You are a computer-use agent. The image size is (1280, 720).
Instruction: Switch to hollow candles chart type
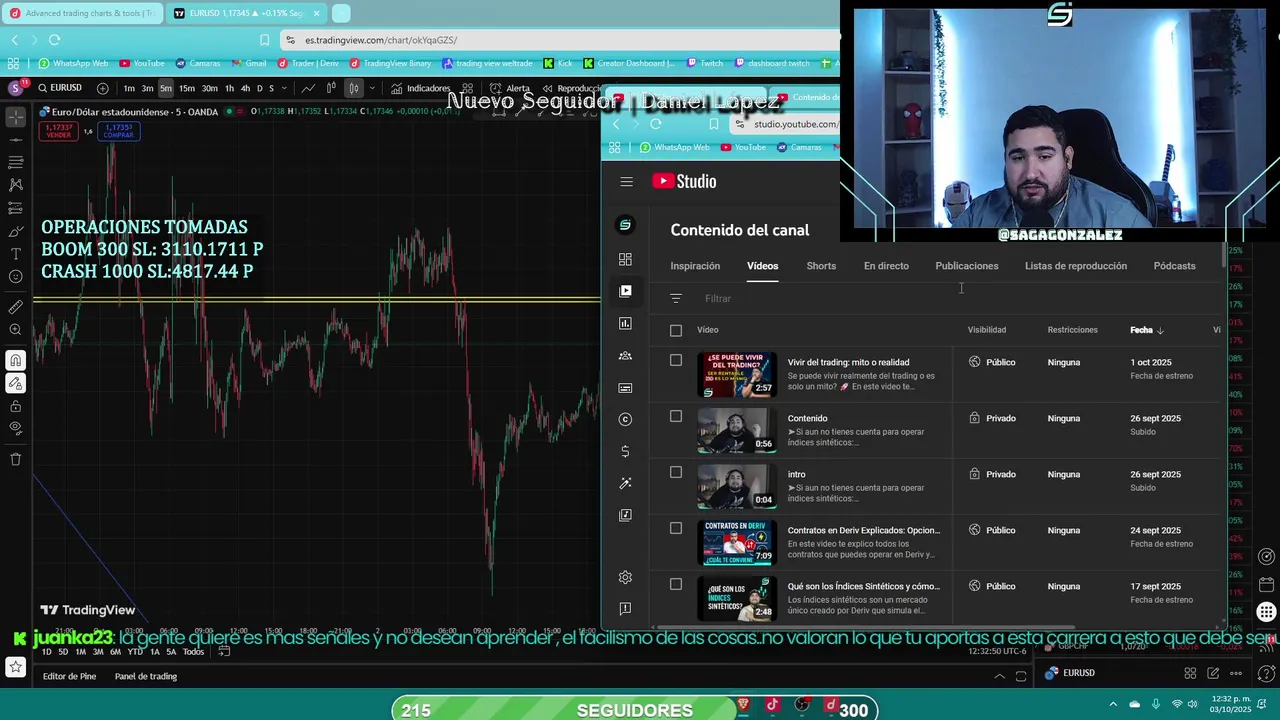click(331, 88)
